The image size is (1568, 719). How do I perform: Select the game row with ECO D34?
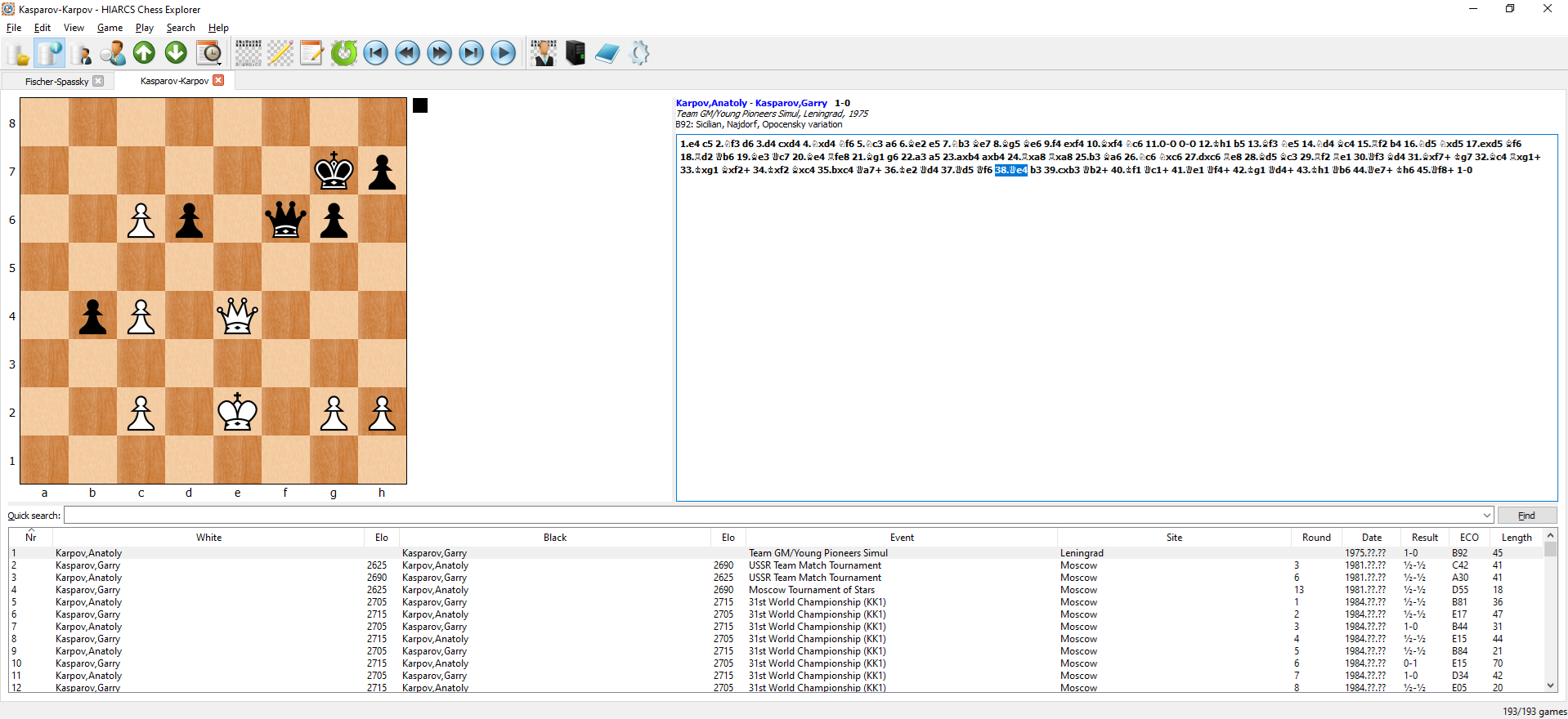pyautogui.click(x=777, y=676)
